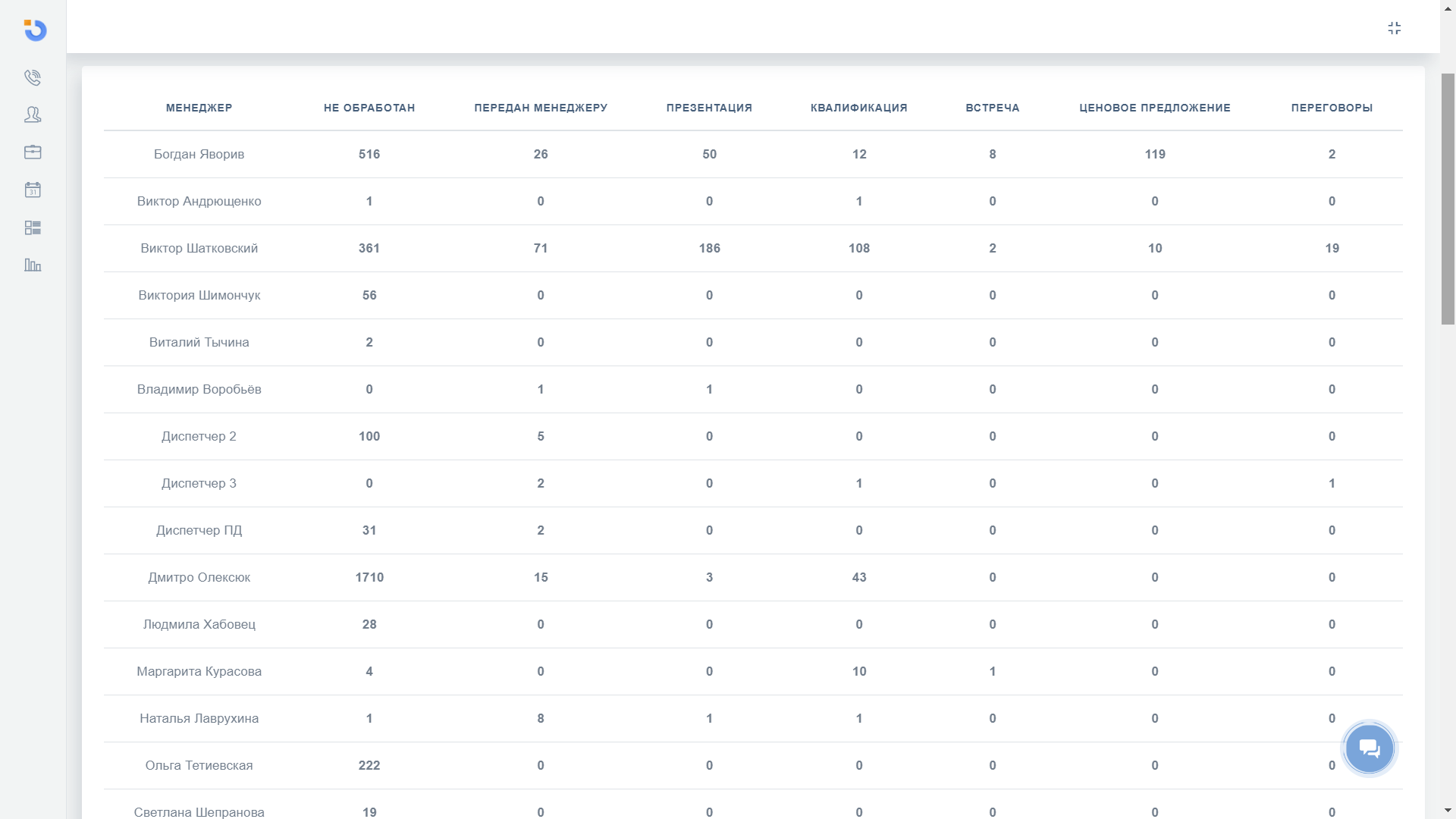Click the Ценовое предложение column header
The image size is (1456, 819).
coord(1154,108)
